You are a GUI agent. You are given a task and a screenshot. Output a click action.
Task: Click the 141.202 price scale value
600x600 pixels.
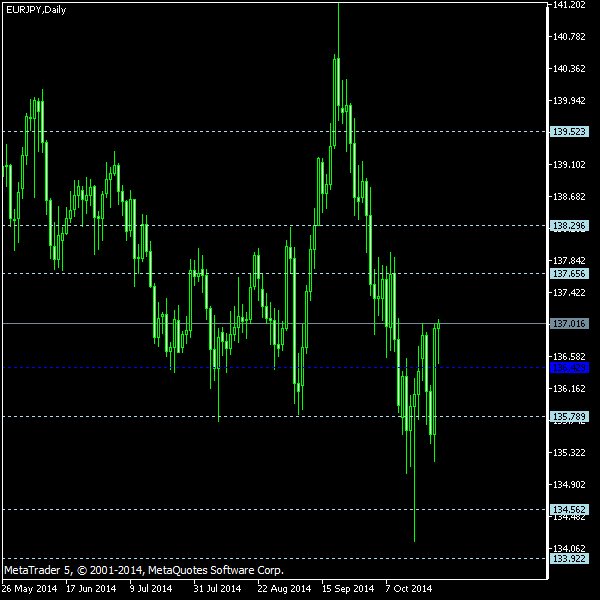tap(569, 5)
